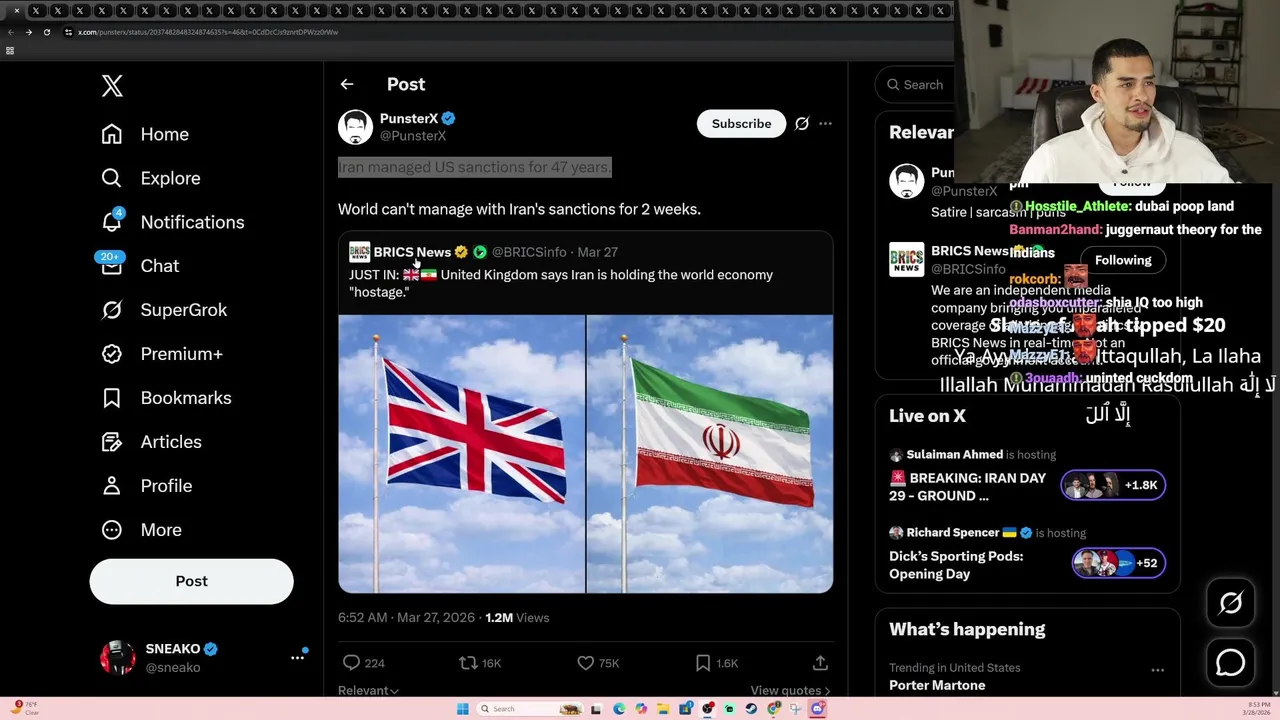
Task: Click the Iran flag image
Action: click(710, 454)
